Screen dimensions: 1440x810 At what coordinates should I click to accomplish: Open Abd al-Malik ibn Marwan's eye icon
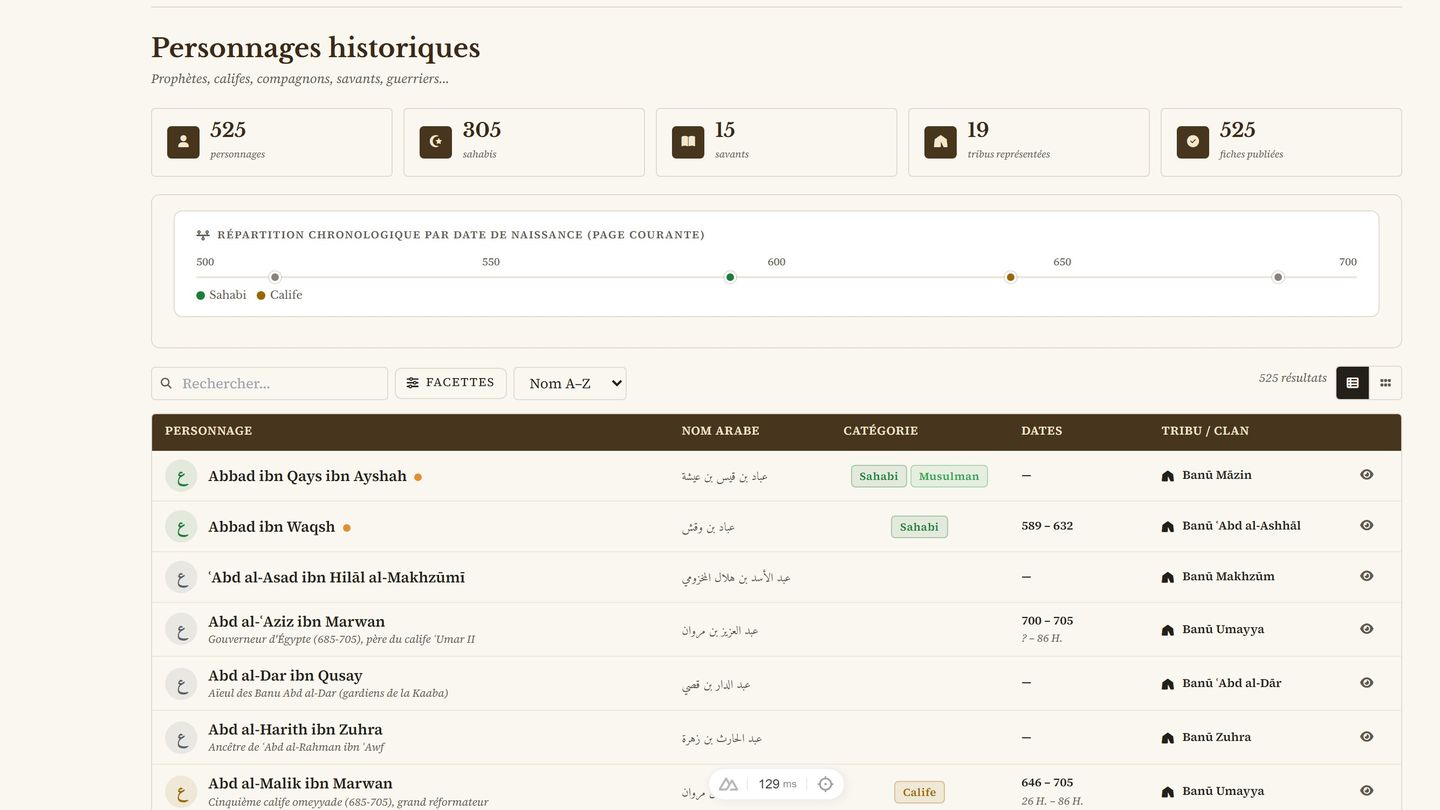coord(1367,791)
